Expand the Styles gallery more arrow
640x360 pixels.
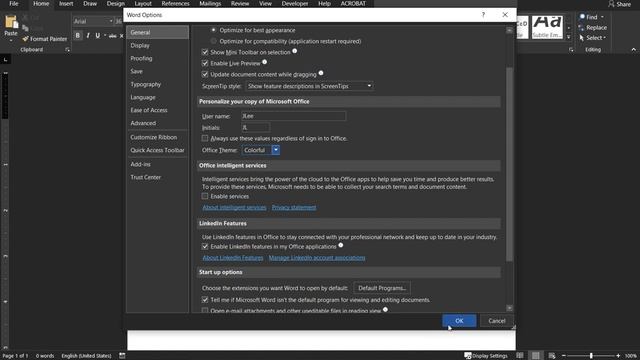(x=569, y=37)
